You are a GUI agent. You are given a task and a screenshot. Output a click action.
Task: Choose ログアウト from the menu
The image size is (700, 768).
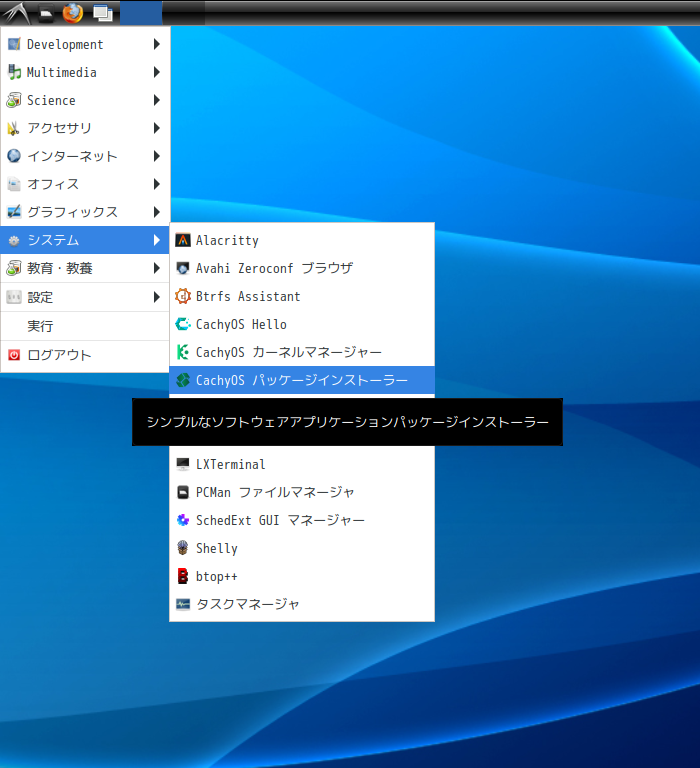click(85, 355)
